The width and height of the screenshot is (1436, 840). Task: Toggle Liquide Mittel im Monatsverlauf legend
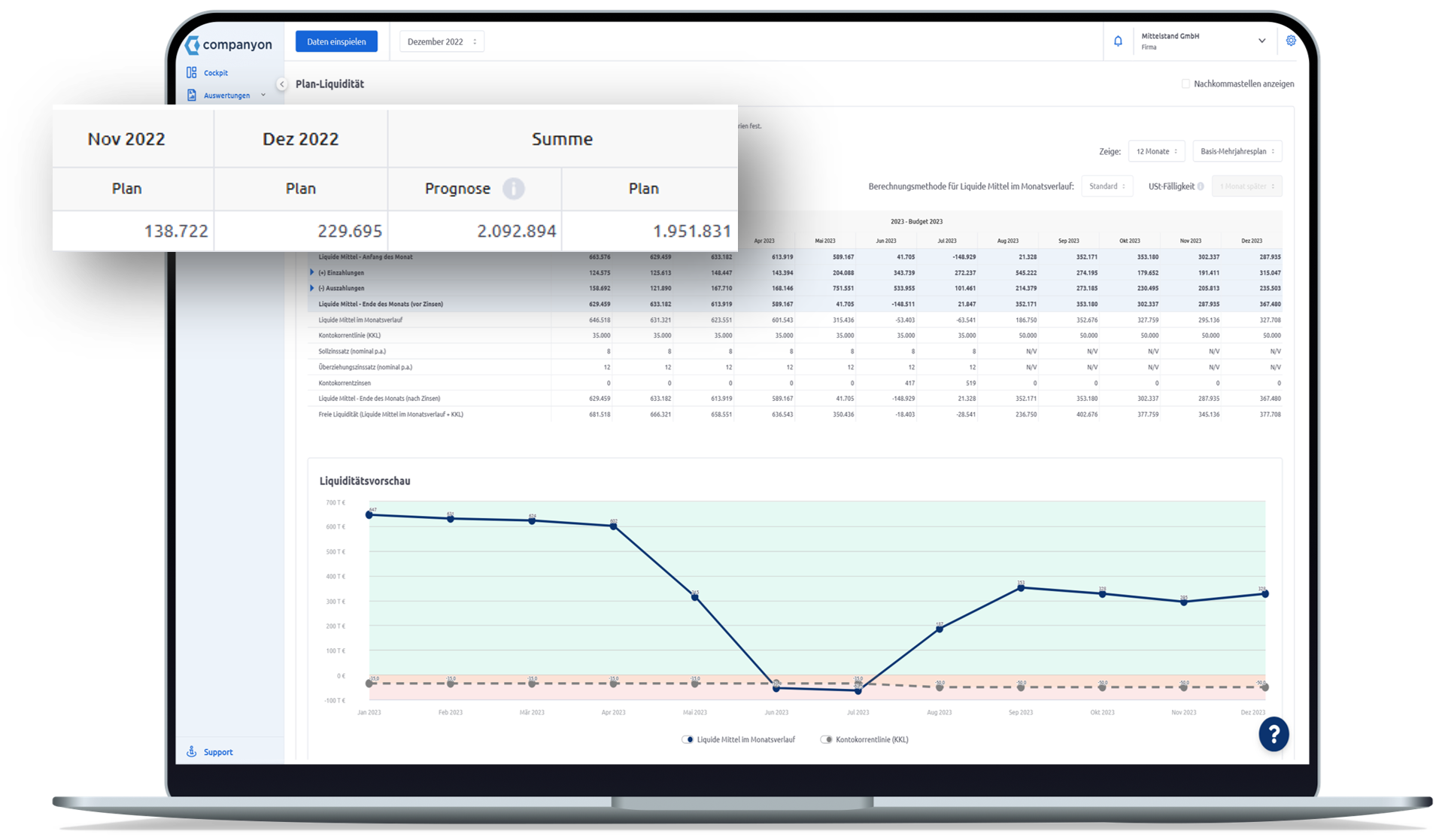tap(738, 739)
